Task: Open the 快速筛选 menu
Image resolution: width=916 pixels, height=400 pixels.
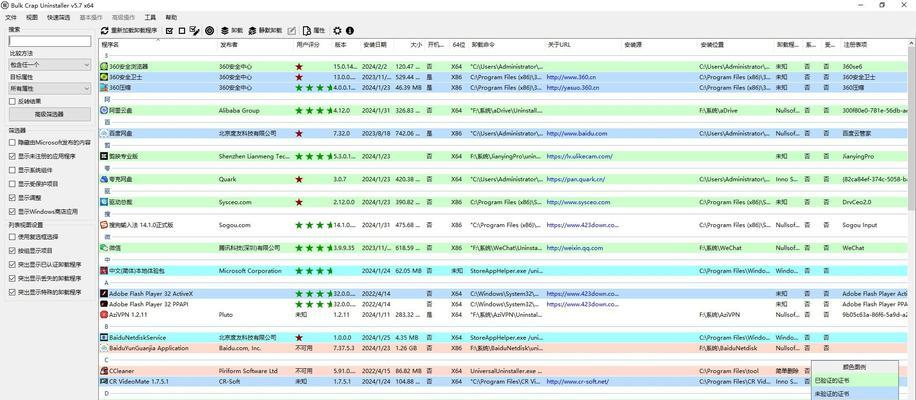Action: [x=58, y=18]
